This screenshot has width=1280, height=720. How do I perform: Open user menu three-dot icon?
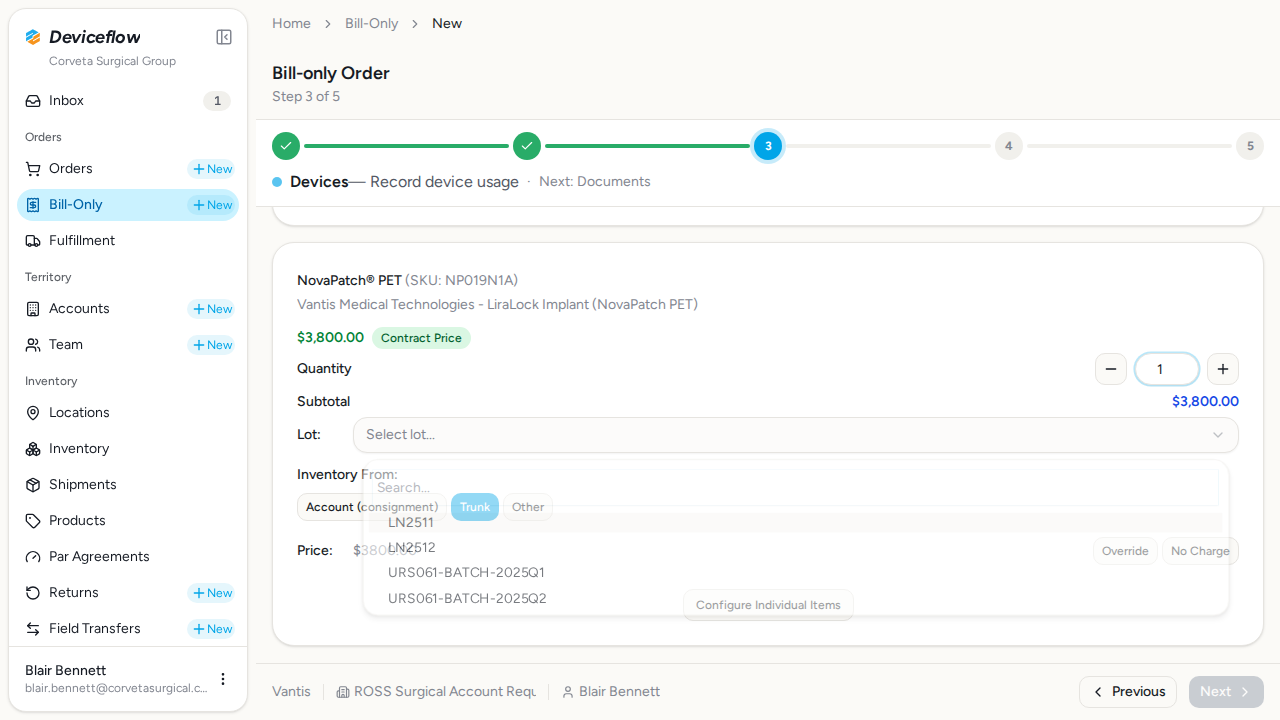223,679
